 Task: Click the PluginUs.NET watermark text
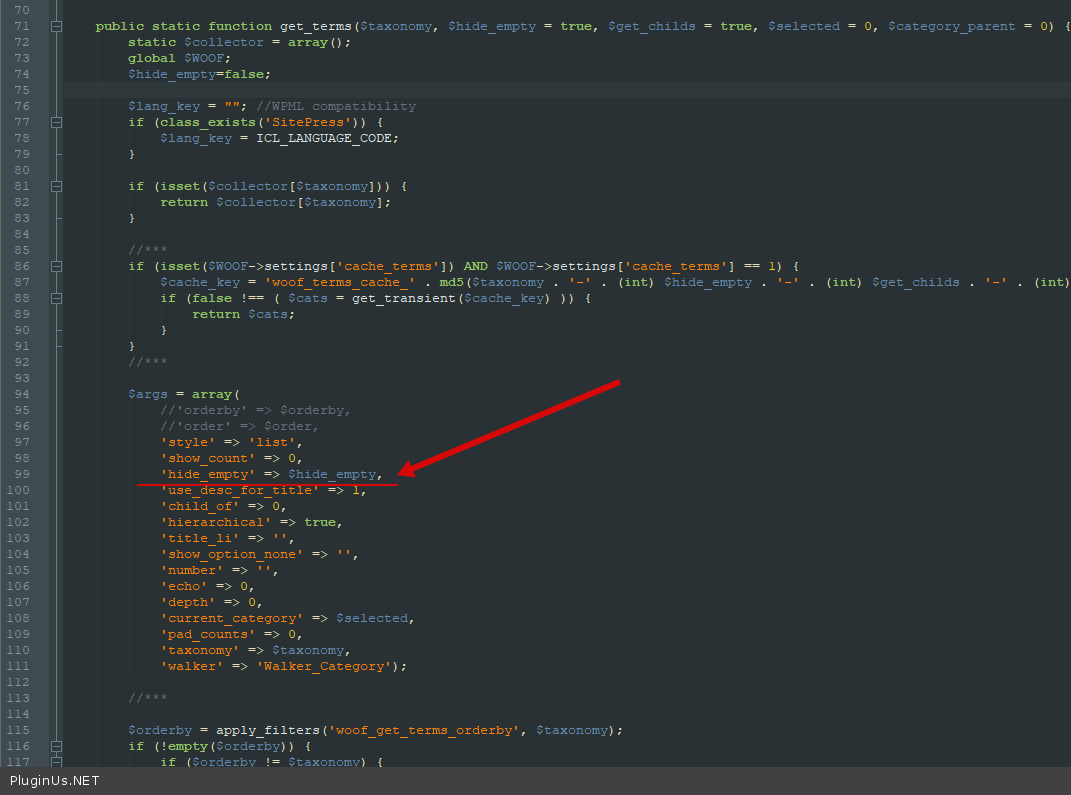tap(55, 781)
